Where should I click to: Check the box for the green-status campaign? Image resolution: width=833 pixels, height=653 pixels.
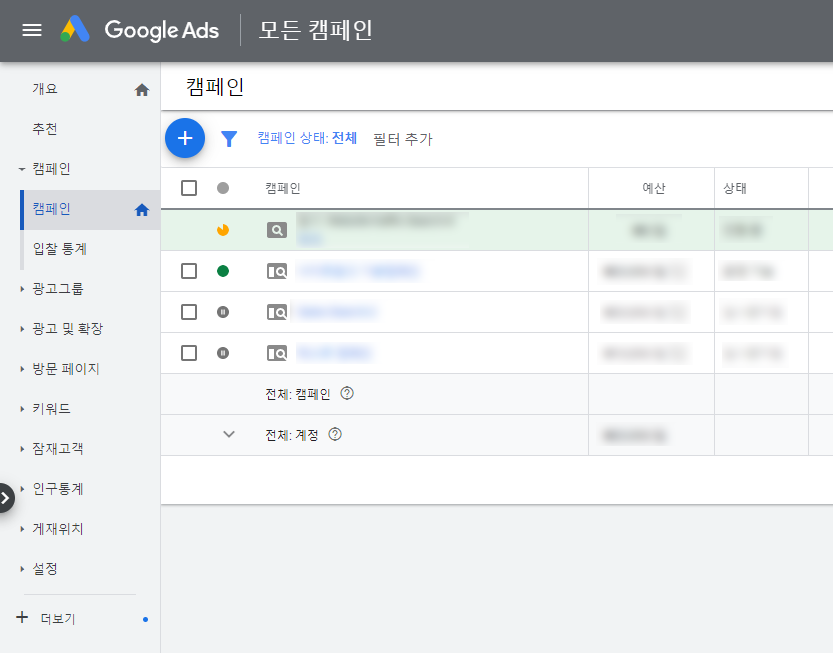189,271
